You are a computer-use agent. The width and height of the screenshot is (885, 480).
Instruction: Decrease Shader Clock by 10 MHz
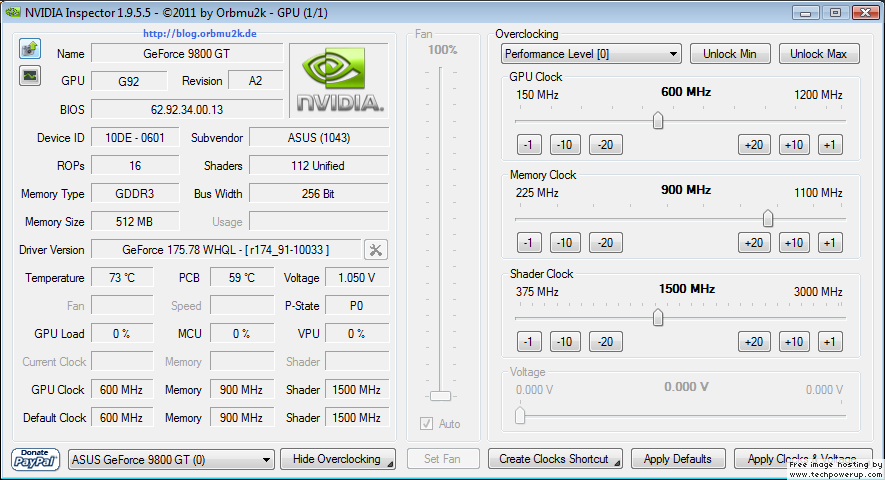[x=565, y=342]
